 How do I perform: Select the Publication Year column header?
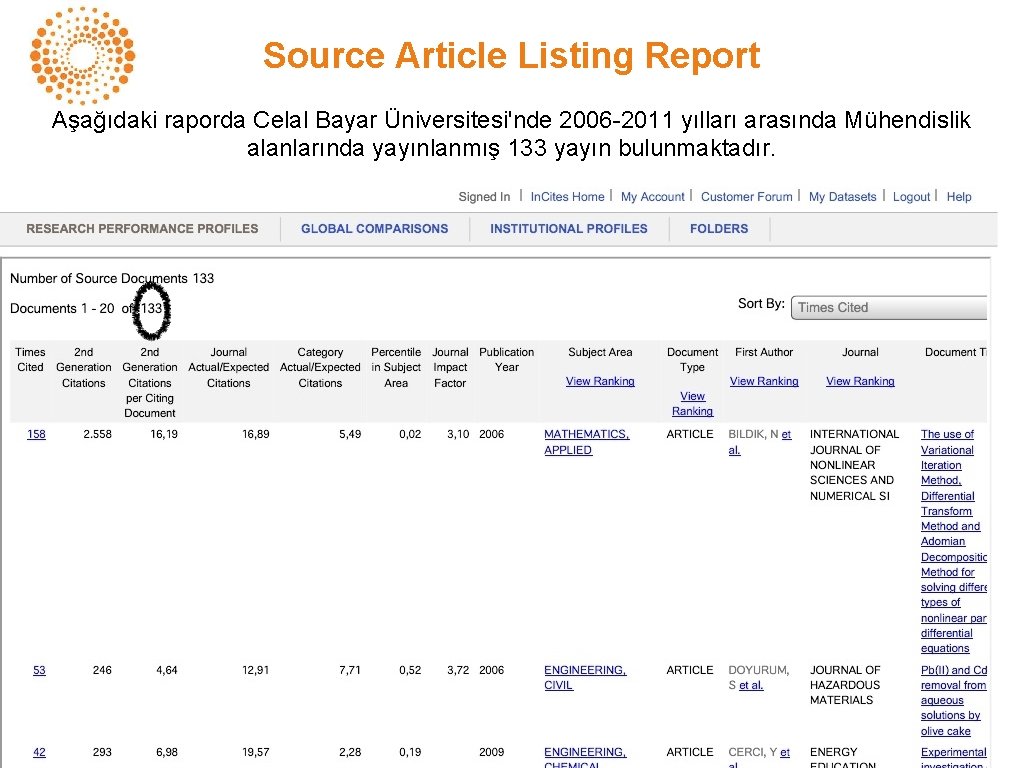(x=506, y=360)
